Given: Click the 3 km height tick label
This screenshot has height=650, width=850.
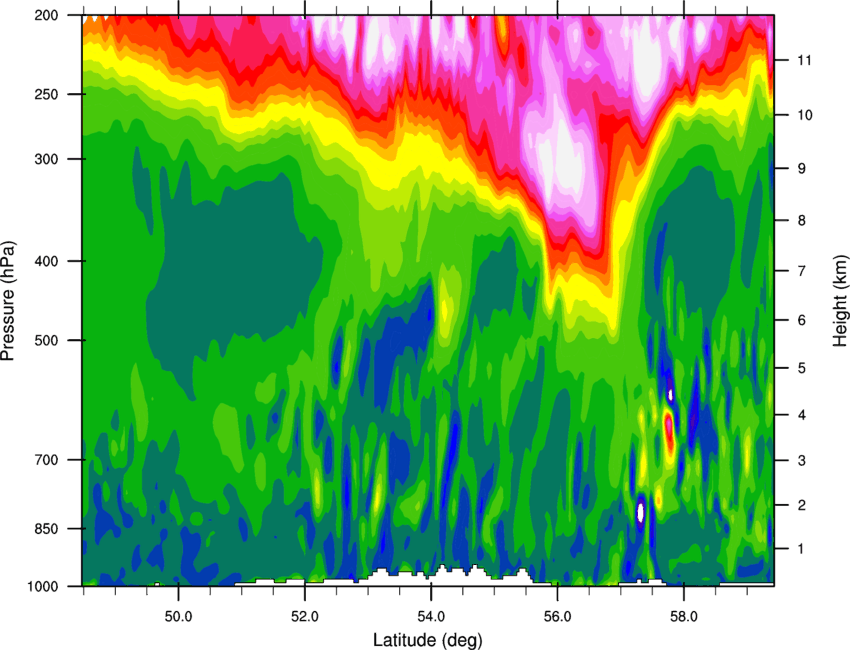Looking at the screenshot, I should tap(801, 461).
